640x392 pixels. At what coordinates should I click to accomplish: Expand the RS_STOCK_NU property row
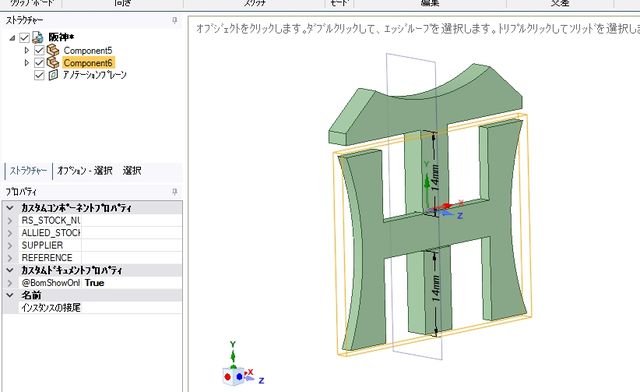click(10, 220)
